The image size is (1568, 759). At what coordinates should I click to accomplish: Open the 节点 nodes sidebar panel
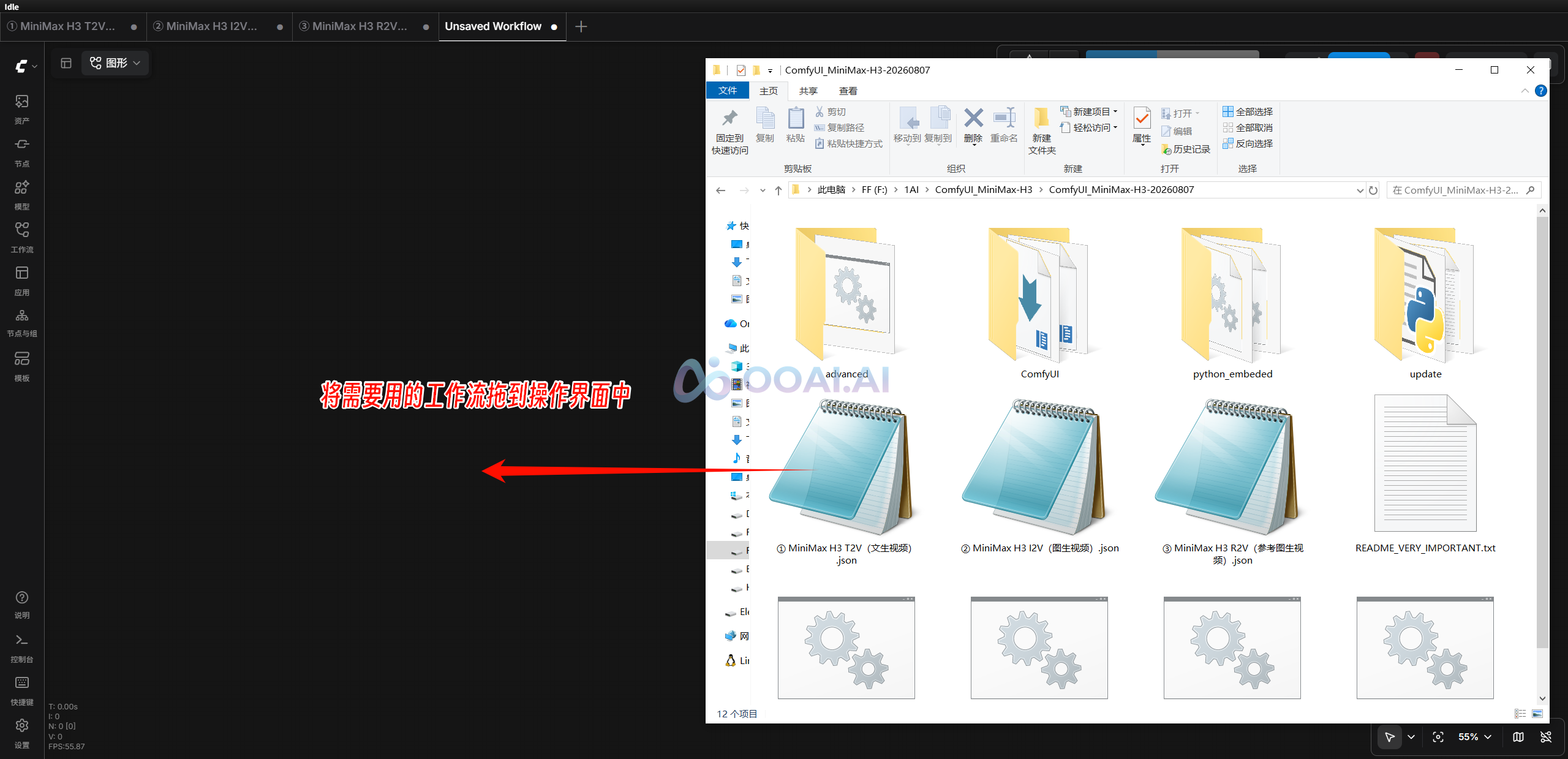click(22, 152)
